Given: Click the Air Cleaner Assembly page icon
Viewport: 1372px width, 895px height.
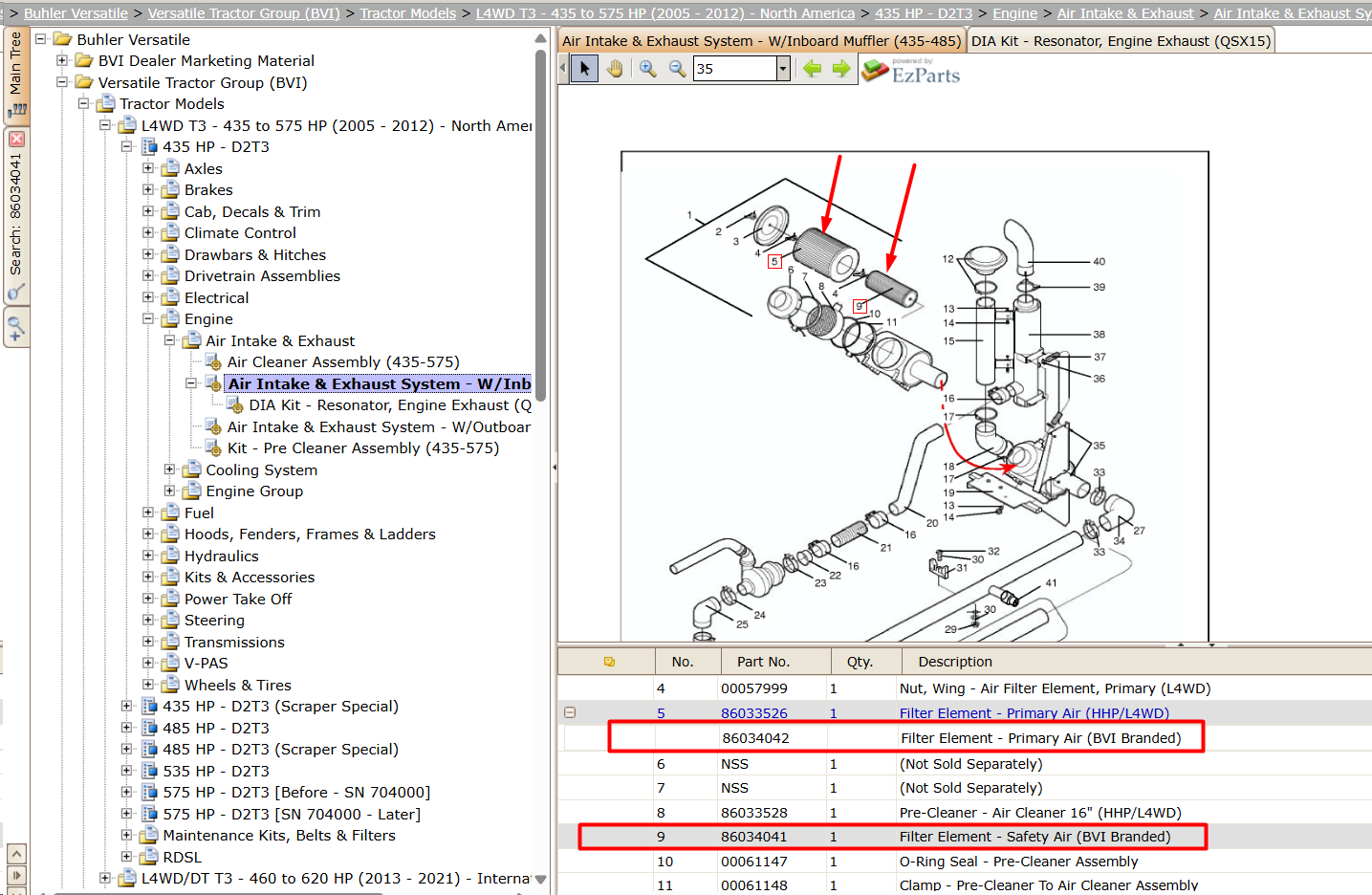Looking at the screenshot, I should pos(214,361).
